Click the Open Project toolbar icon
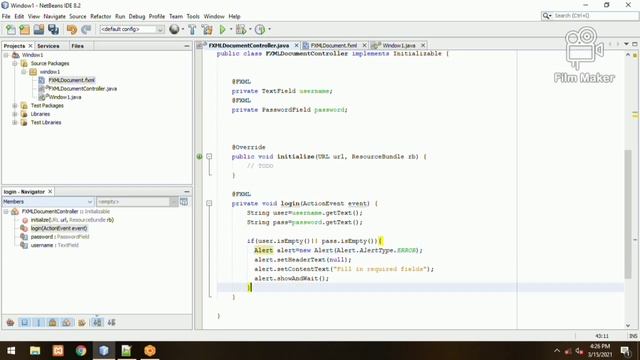Screen dimensions: 640x360 pos(39,29)
